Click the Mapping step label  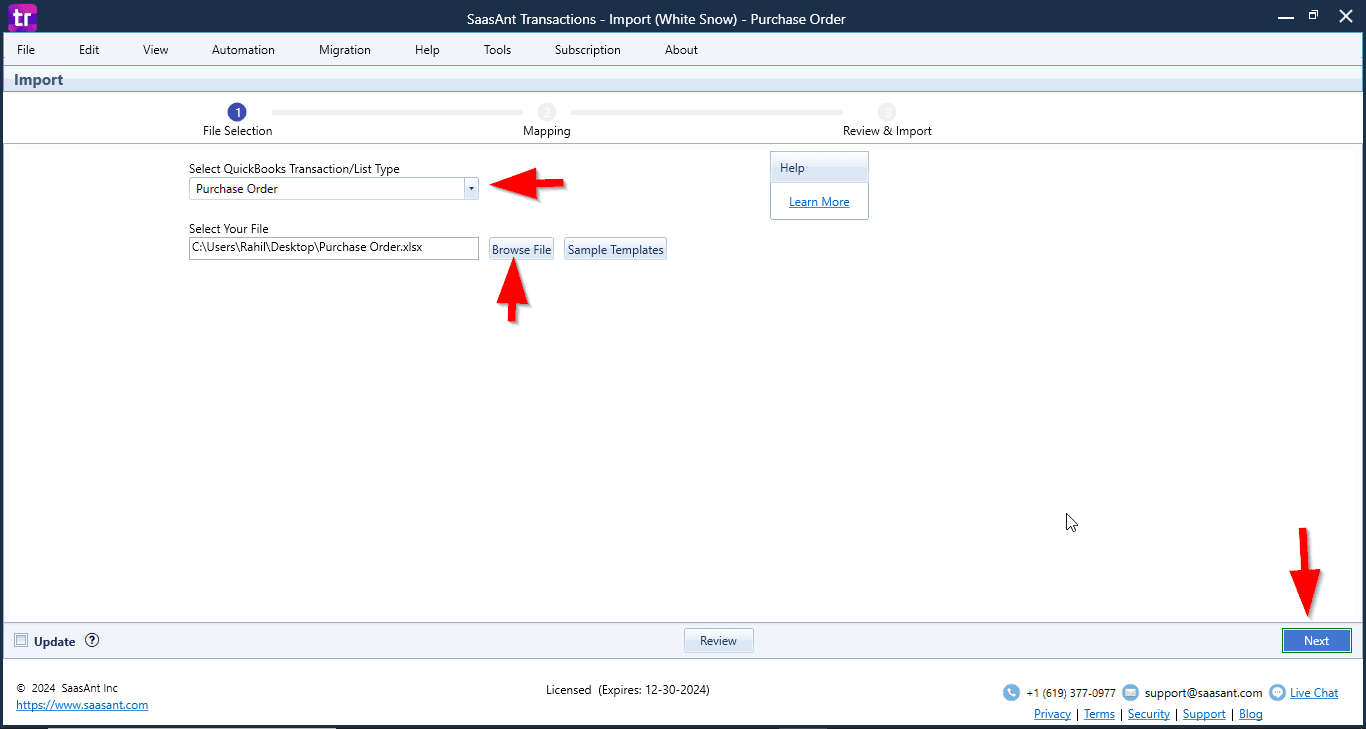[x=547, y=131]
